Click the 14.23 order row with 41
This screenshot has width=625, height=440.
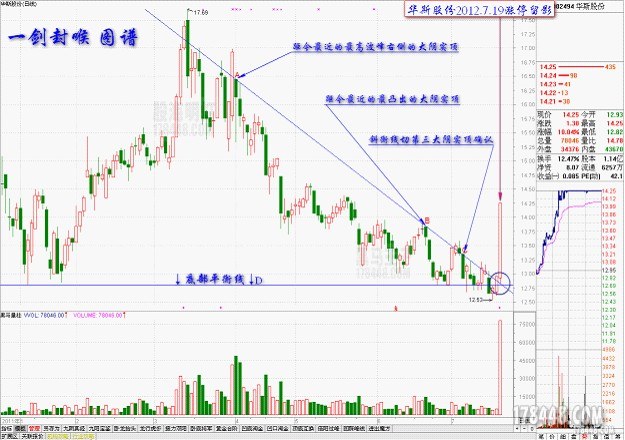(555, 84)
